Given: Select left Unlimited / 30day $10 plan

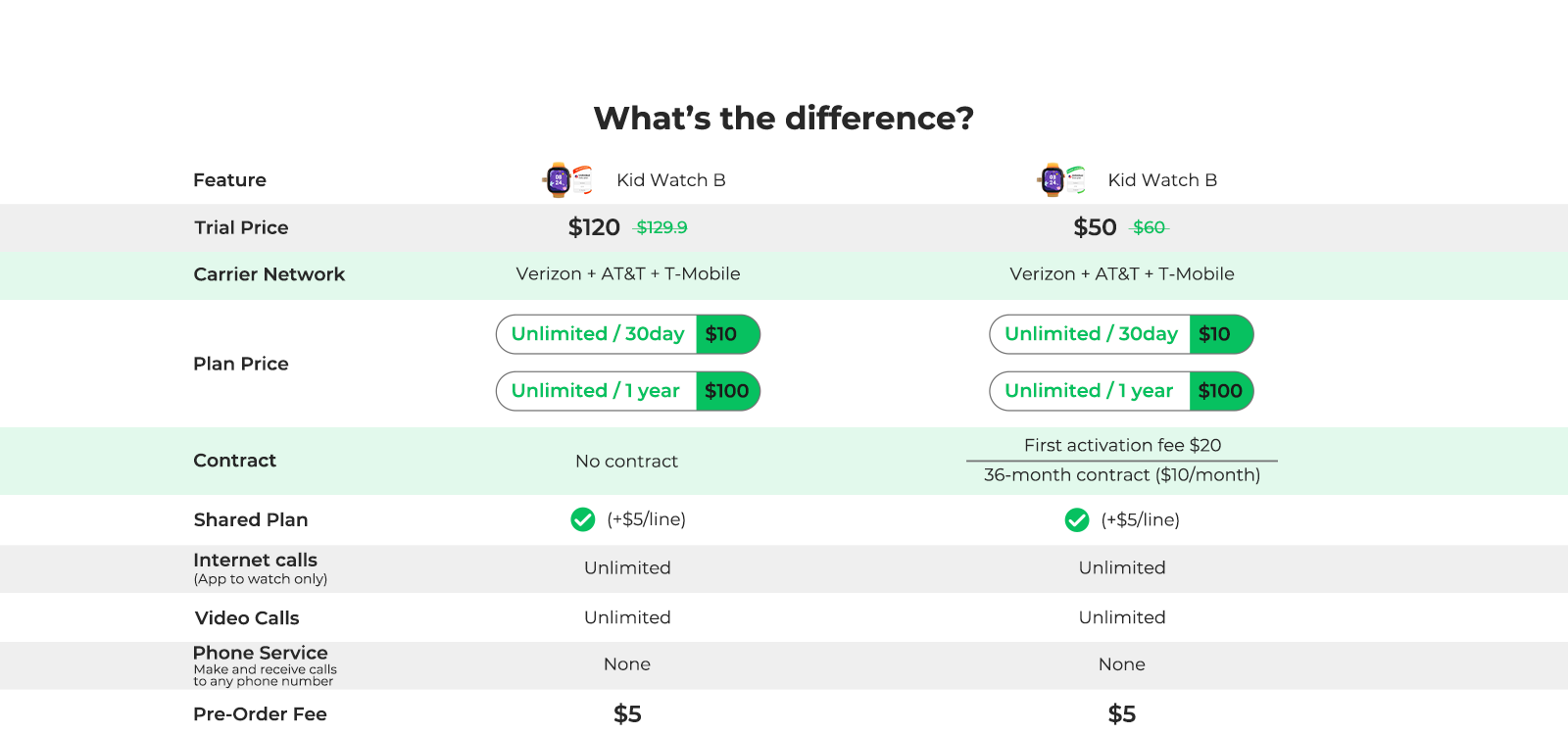Looking at the screenshot, I should (x=628, y=334).
